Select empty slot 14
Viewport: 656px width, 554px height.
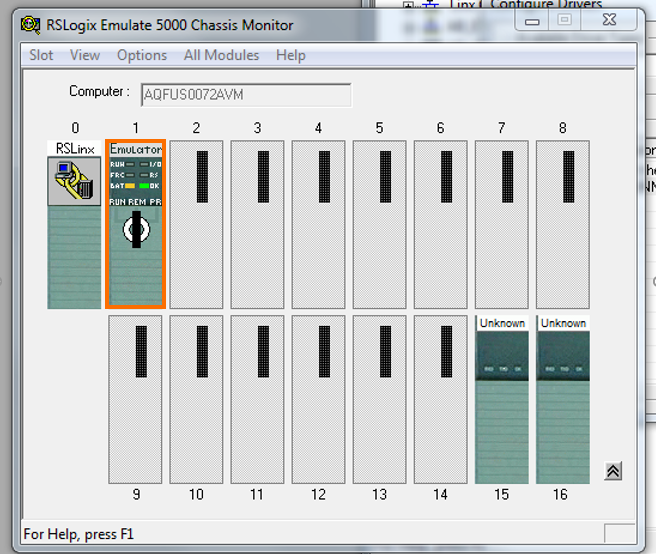click(x=441, y=400)
